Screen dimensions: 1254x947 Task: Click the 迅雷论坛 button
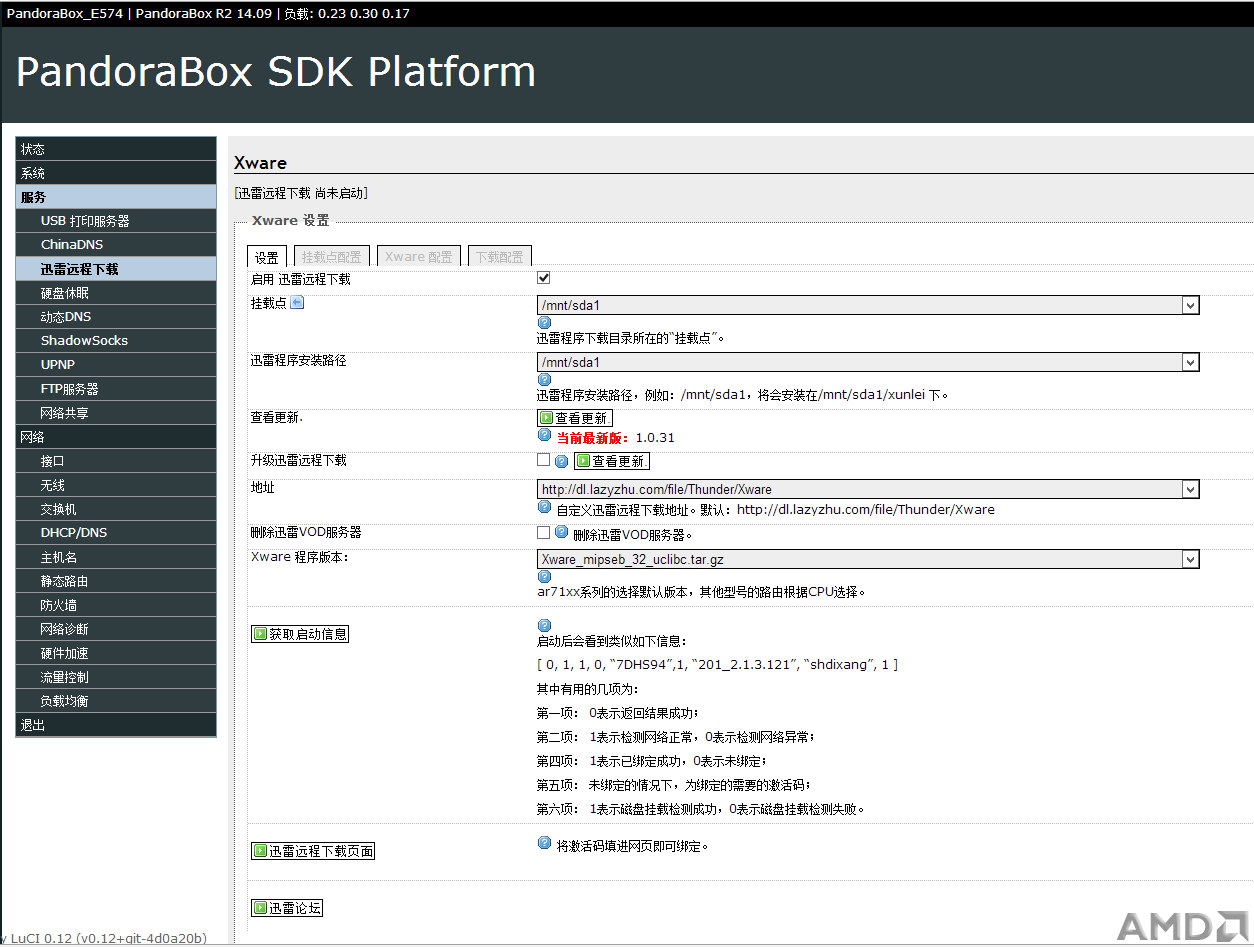287,908
